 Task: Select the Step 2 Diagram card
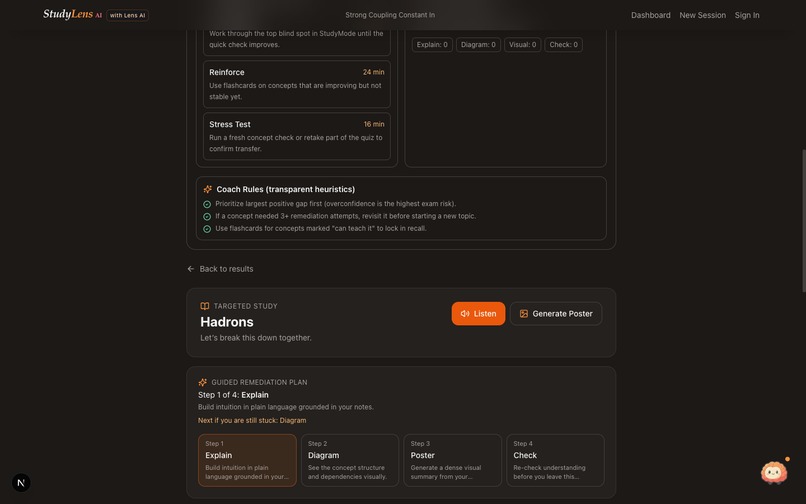click(350, 460)
